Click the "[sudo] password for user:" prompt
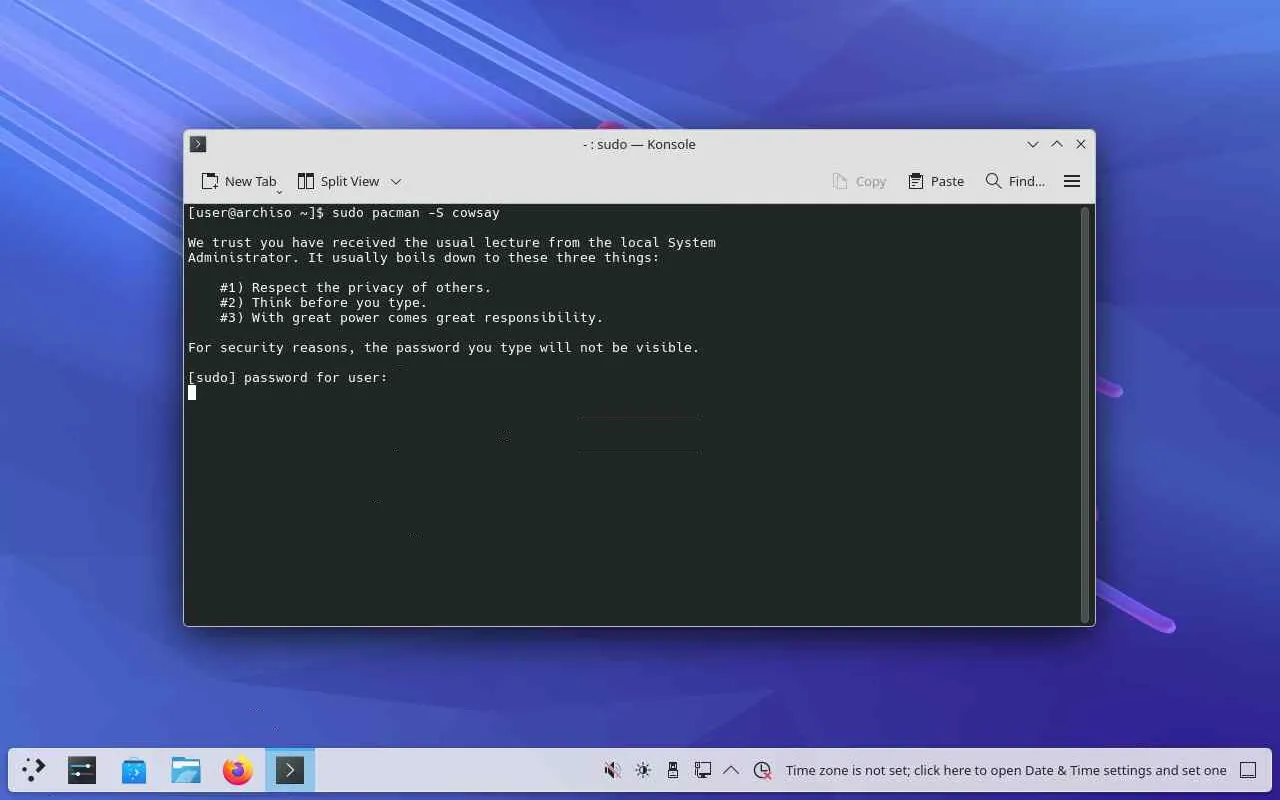Image resolution: width=1280 pixels, height=800 pixels. point(288,377)
